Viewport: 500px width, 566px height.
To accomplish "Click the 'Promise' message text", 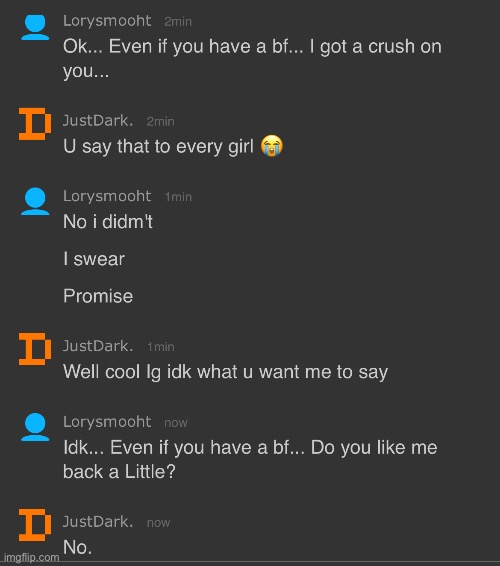I will click(98, 296).
